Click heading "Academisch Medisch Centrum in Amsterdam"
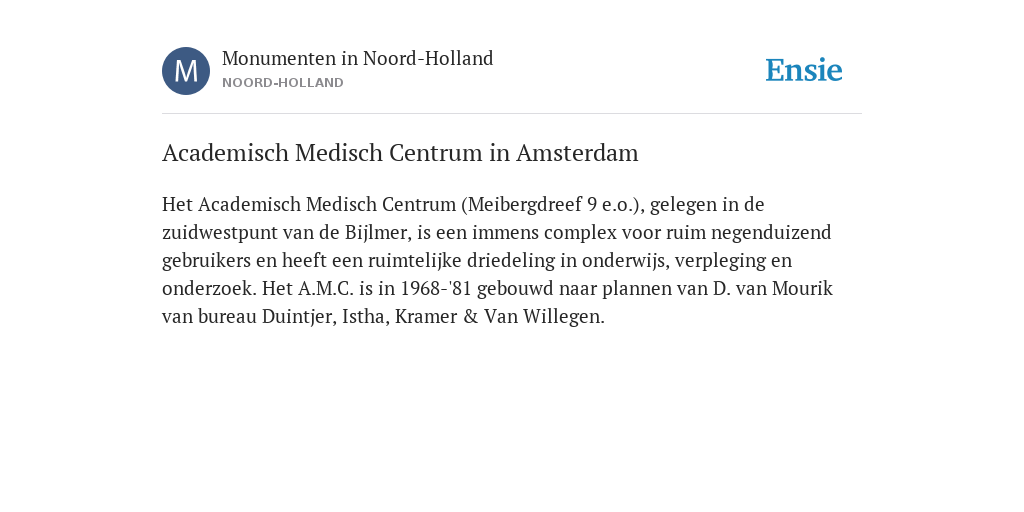This screenshot has height=512, width=1024. pos(400,153)
